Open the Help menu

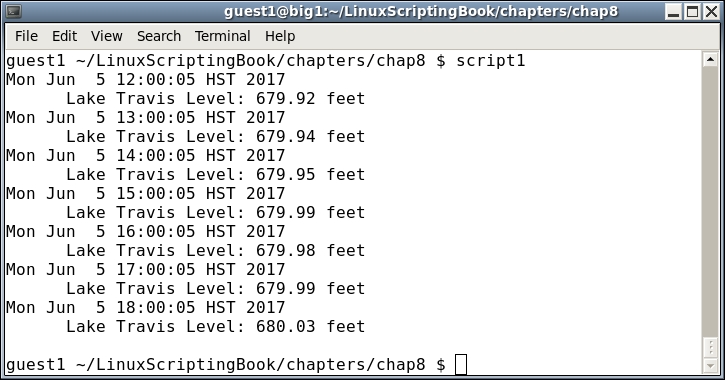280,36
